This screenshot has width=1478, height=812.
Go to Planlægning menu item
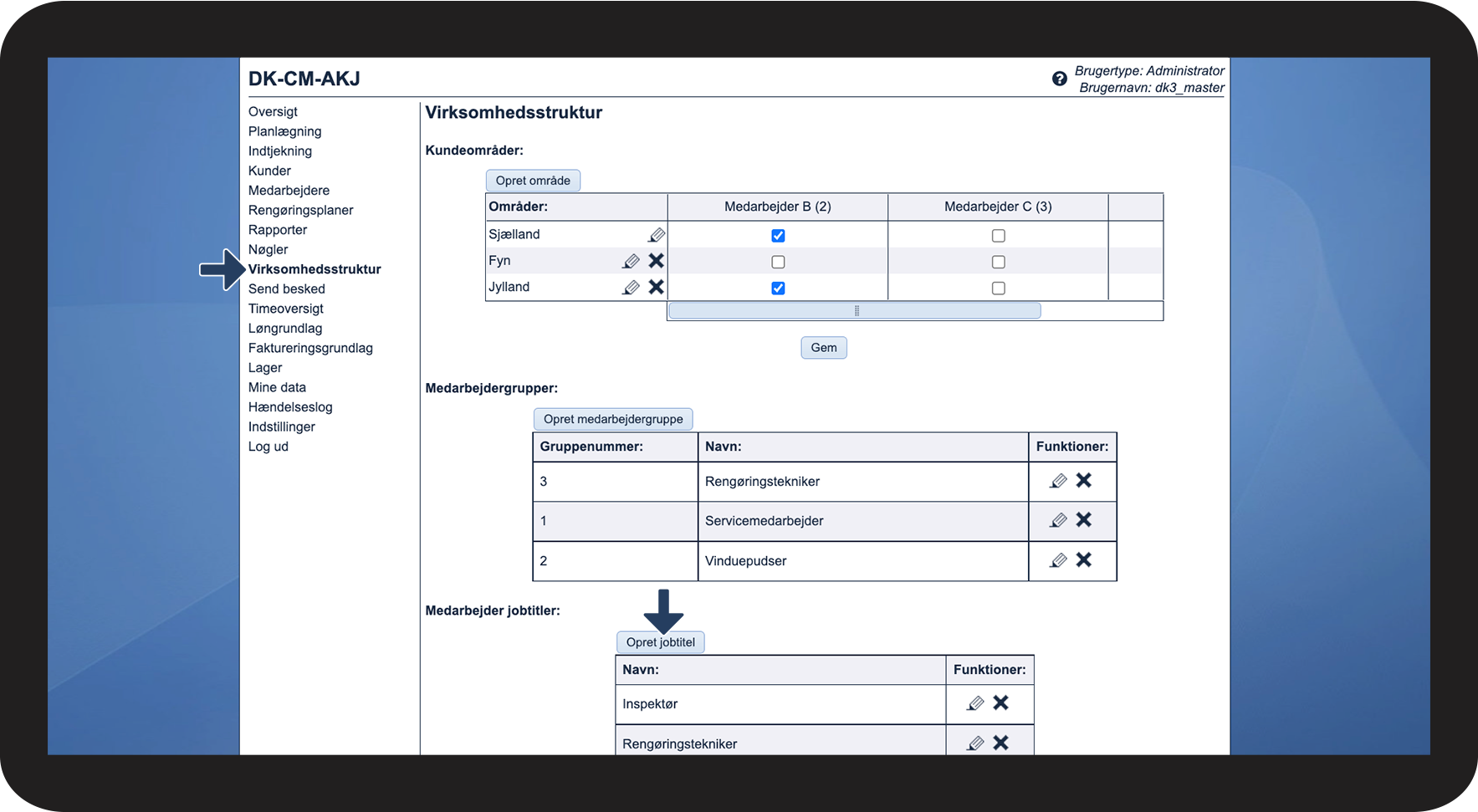click(284, 131)
